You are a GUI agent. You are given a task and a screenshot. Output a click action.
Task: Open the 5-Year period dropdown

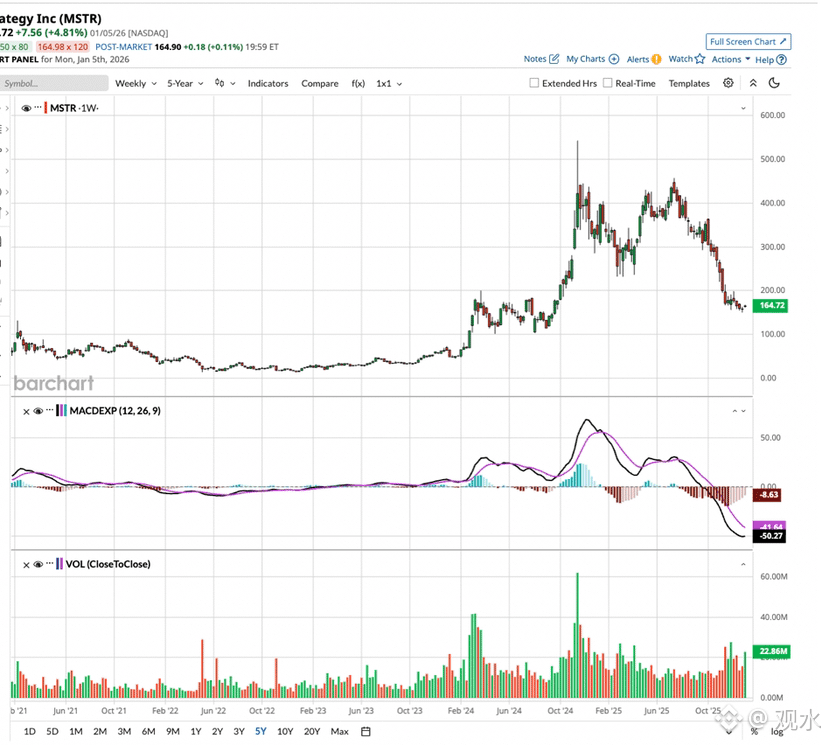point(185,84)
